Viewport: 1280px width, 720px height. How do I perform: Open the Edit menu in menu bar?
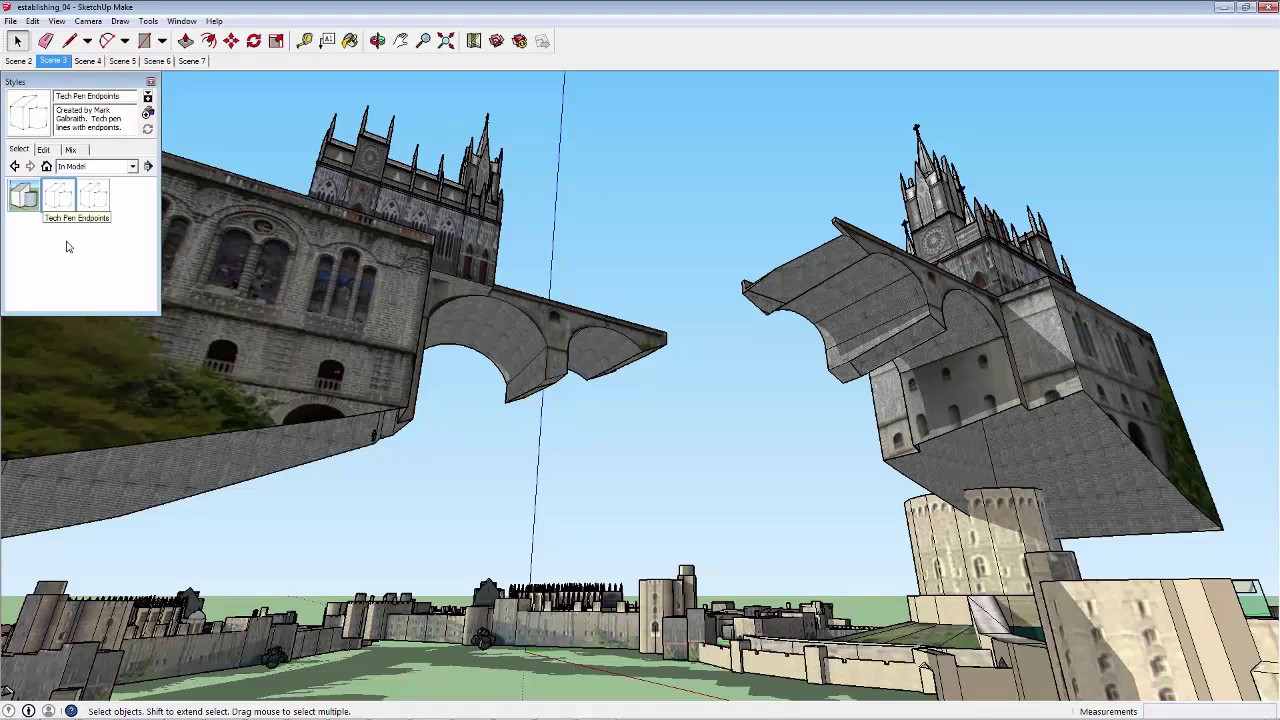click(x=32, y=21)
